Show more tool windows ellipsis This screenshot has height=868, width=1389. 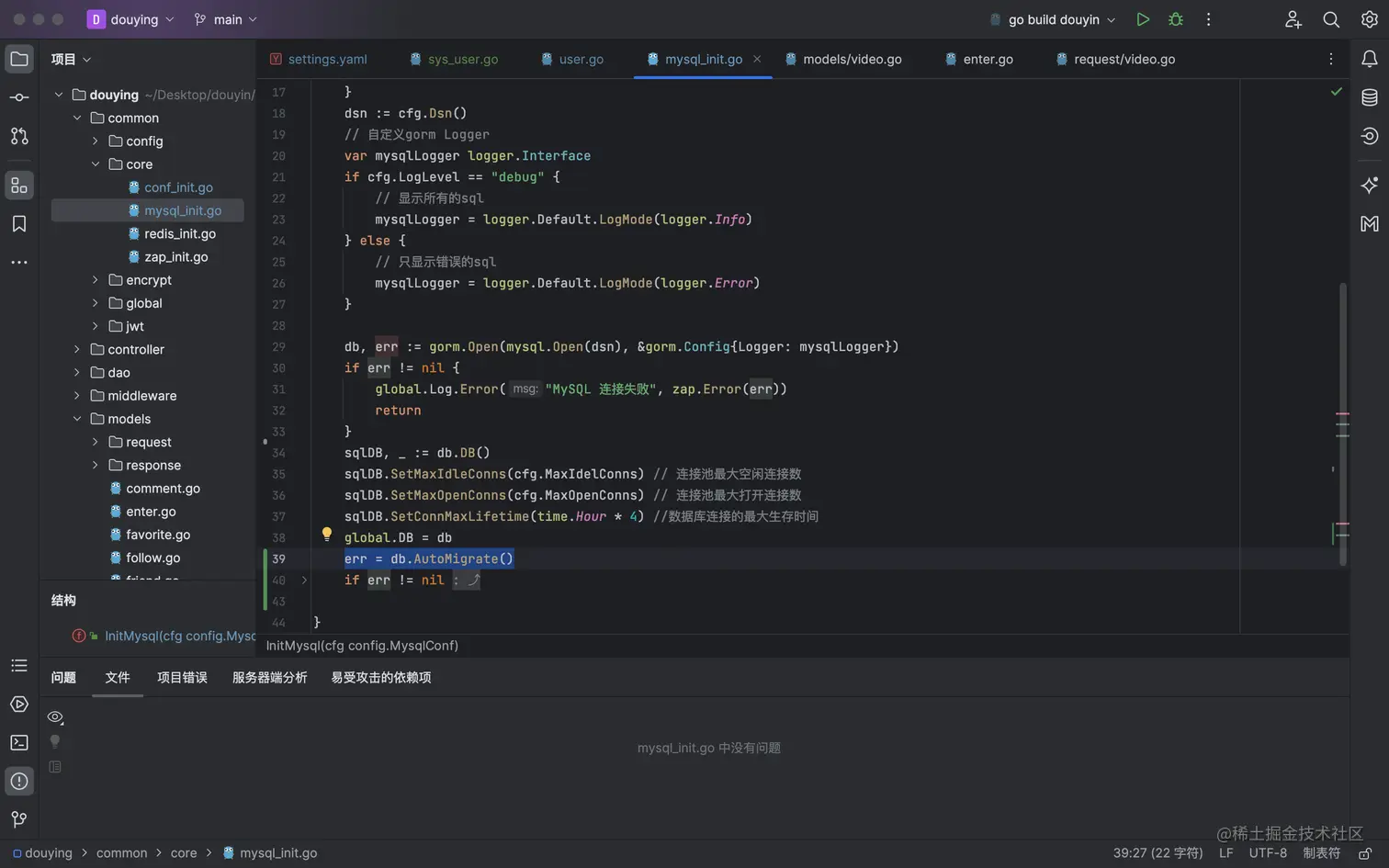(x=19, y=263)
